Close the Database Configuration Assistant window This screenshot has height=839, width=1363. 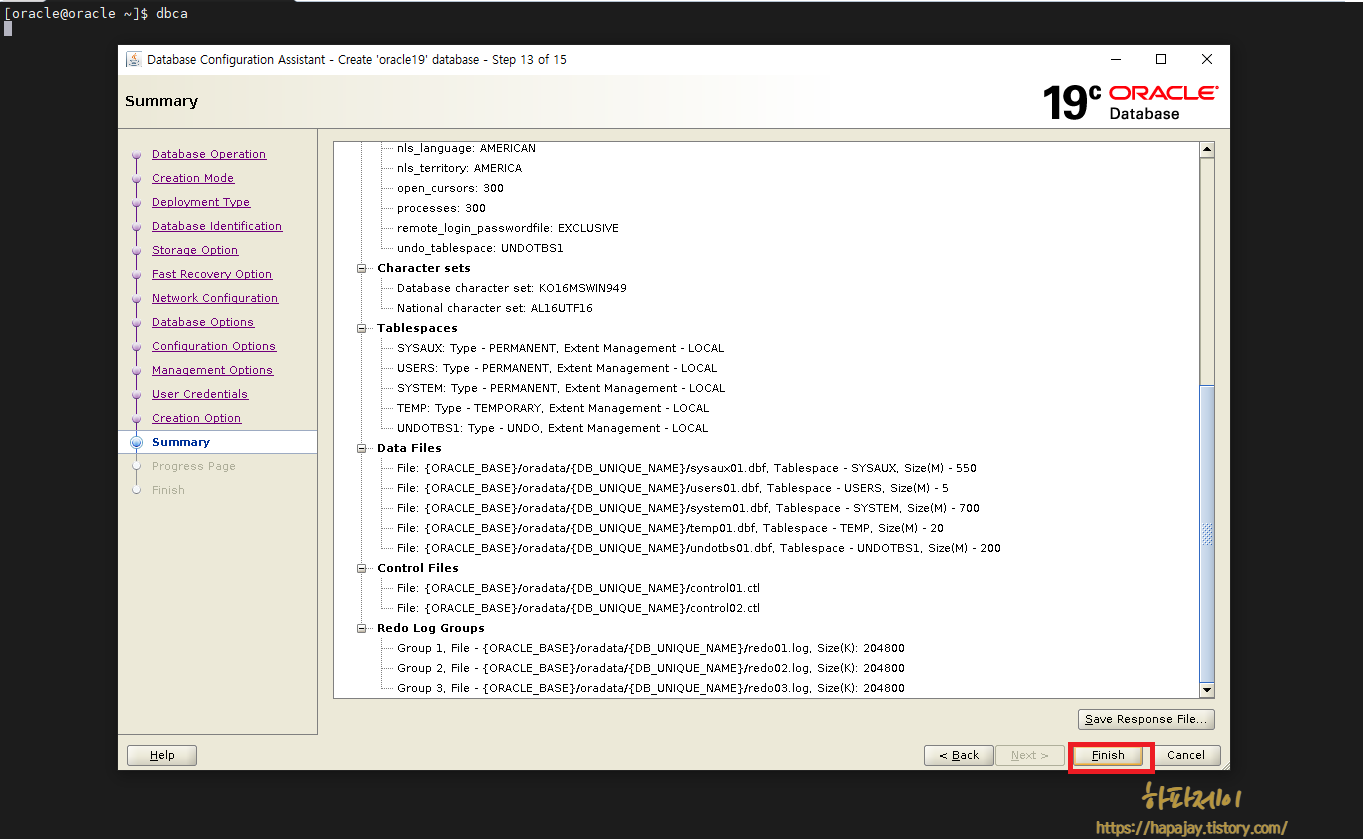tap(1207, 59)
